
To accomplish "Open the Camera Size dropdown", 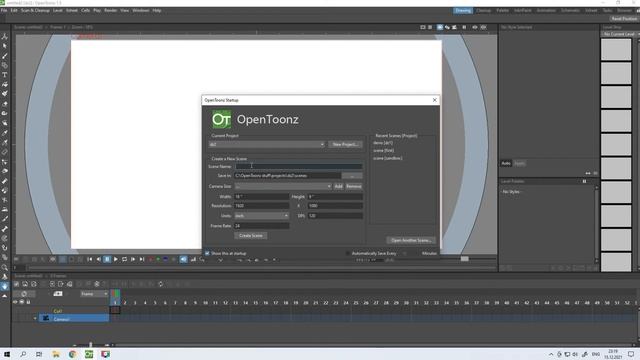I will point(283,186).
